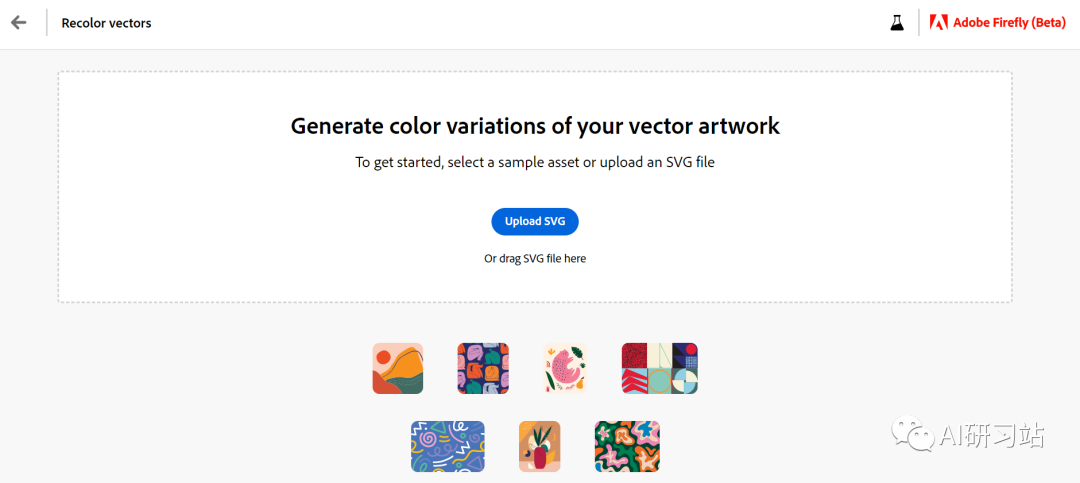The height and width of the screenshot is (483, 1080).
Task: Click the 'To get started' instruction text
Action: tap(535, 163)
